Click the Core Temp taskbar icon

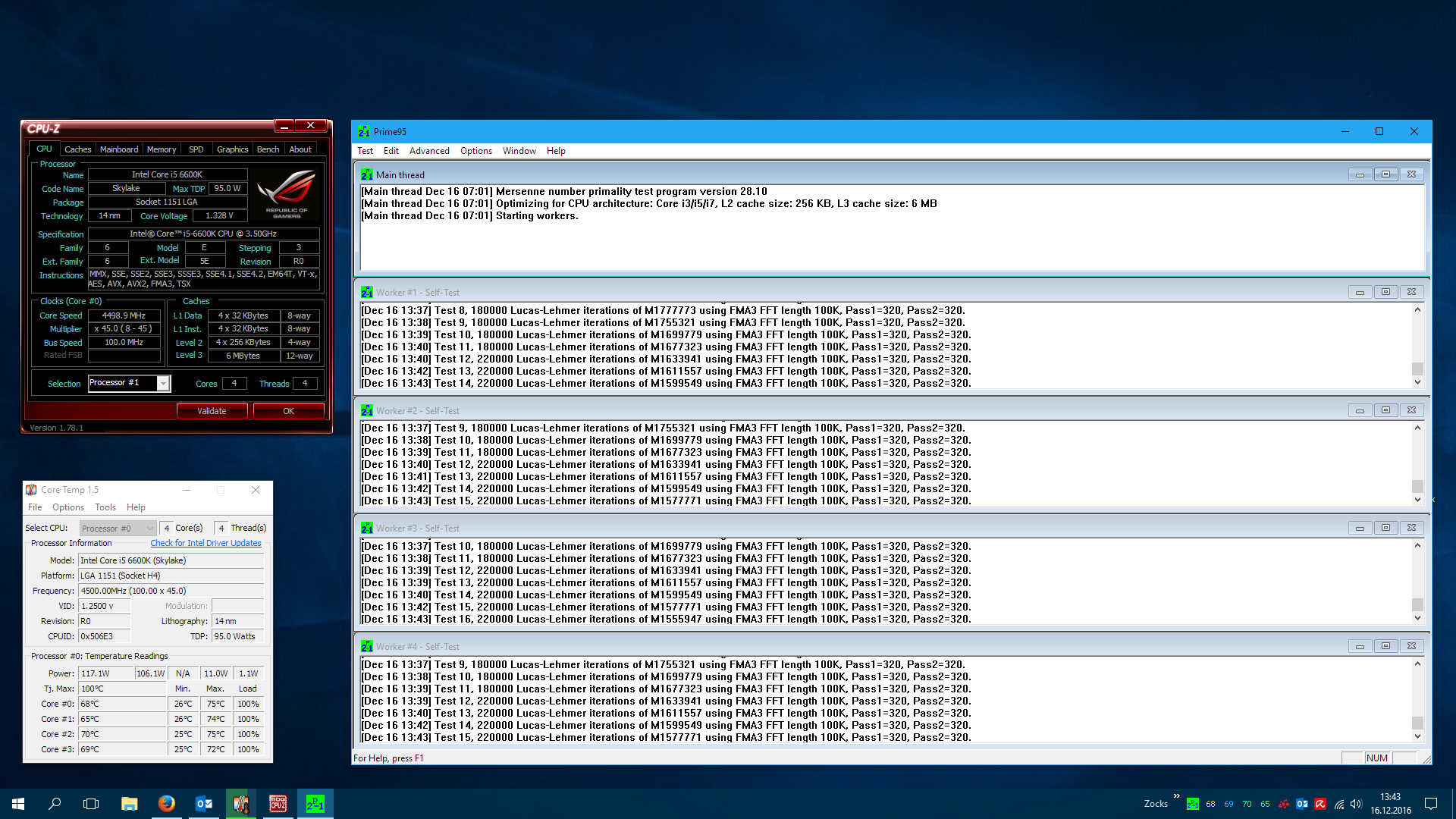coord(241,804)
